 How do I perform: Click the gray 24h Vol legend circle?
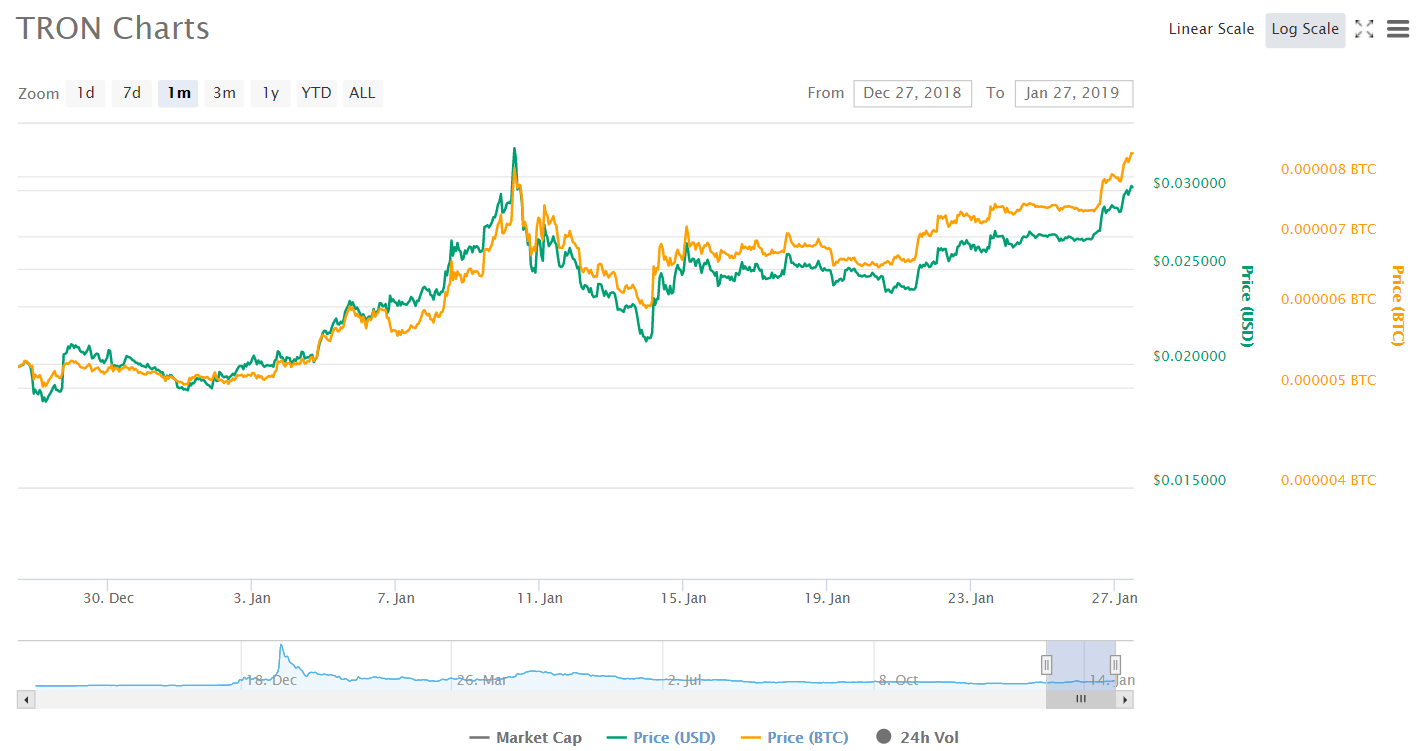(x=884, y=737)
